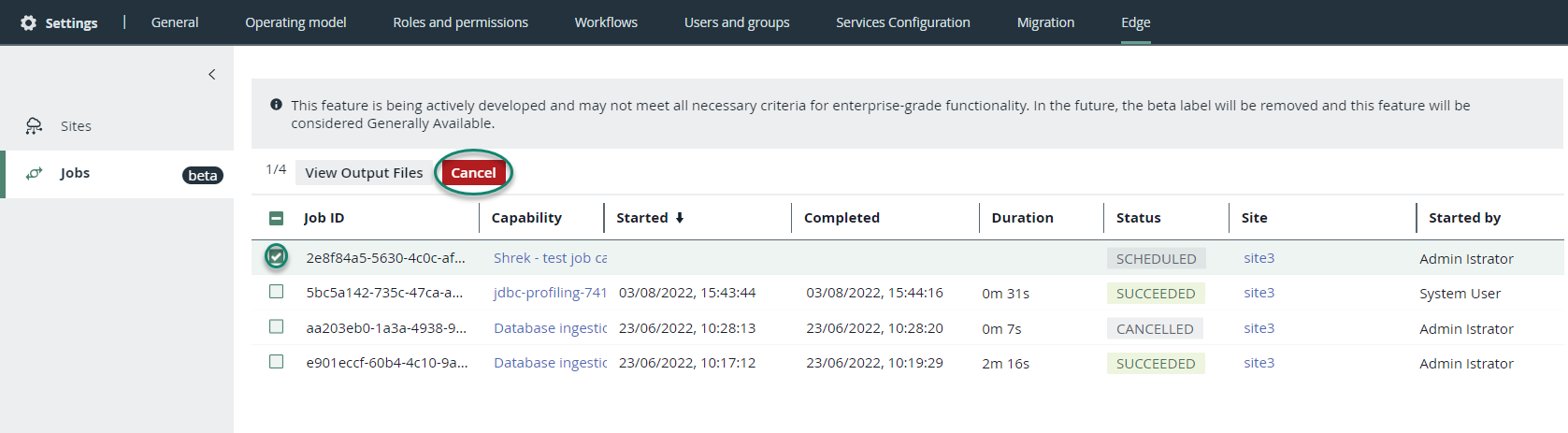Click site3 link in the SCHEDULED row
The height and width of the screenshot is (433, 1568).
coord(1259,258)
